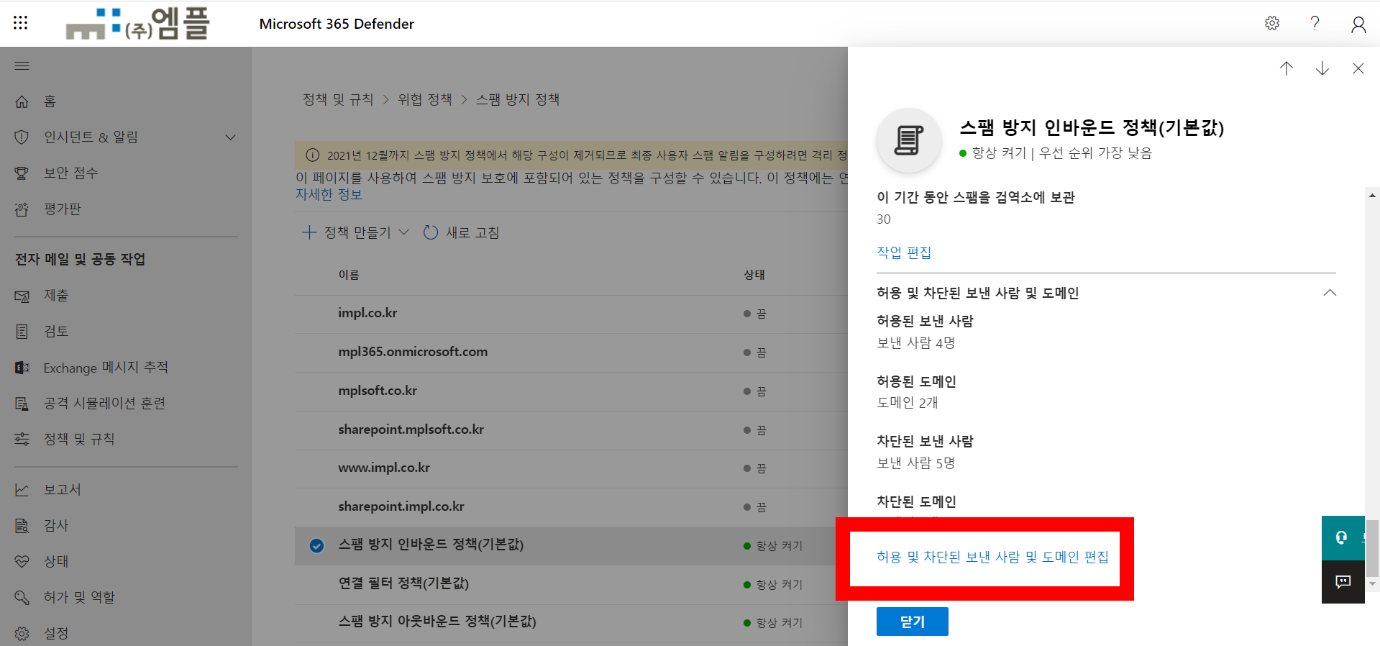This screenshot has height=646, width=1380.
Task: Select the 스팸 방지 아웃바운드 정책(기본값) row
Action: 571,622
